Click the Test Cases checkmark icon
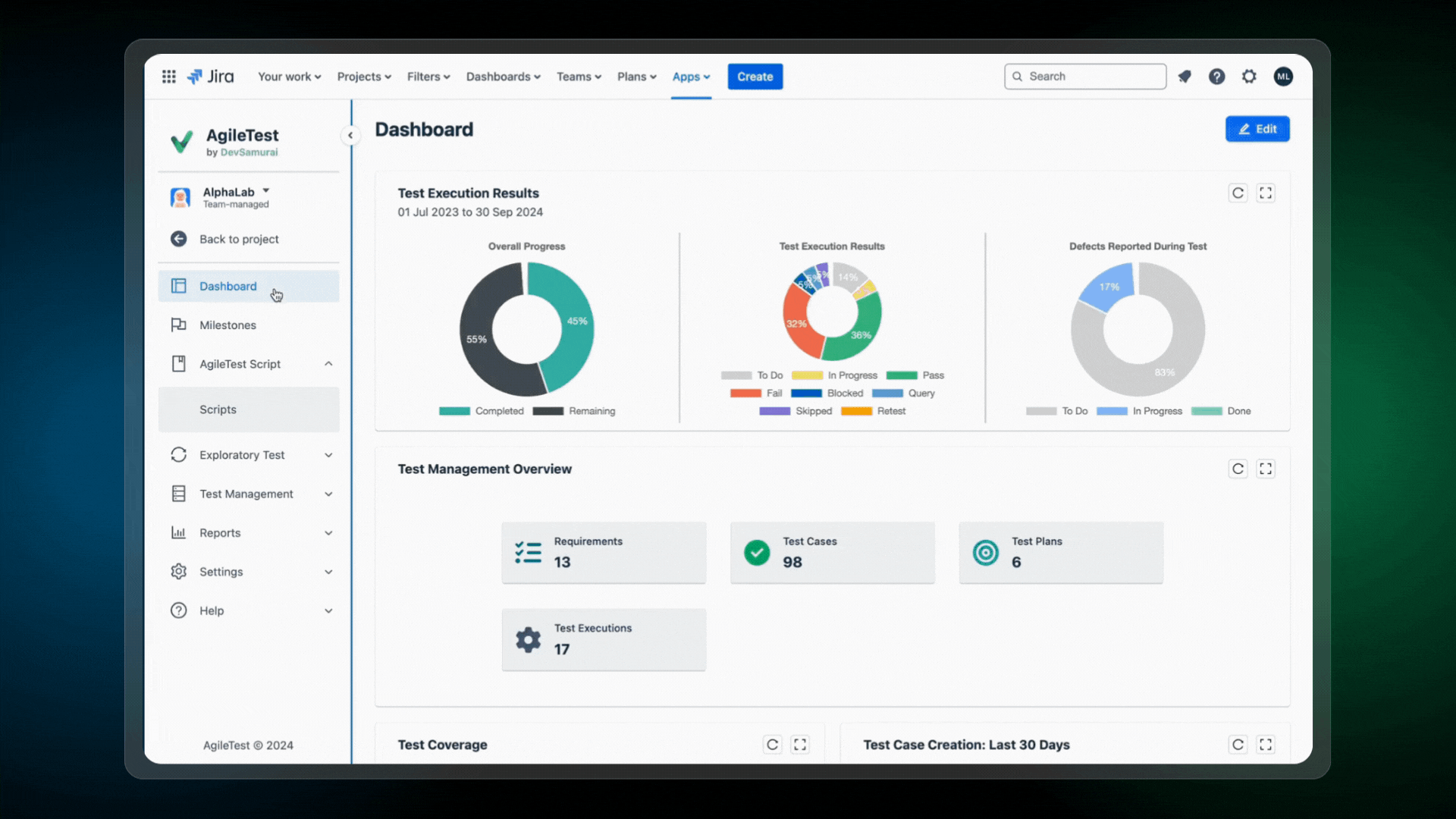The width and height of the screenshot is (1456, 819). 758,553
